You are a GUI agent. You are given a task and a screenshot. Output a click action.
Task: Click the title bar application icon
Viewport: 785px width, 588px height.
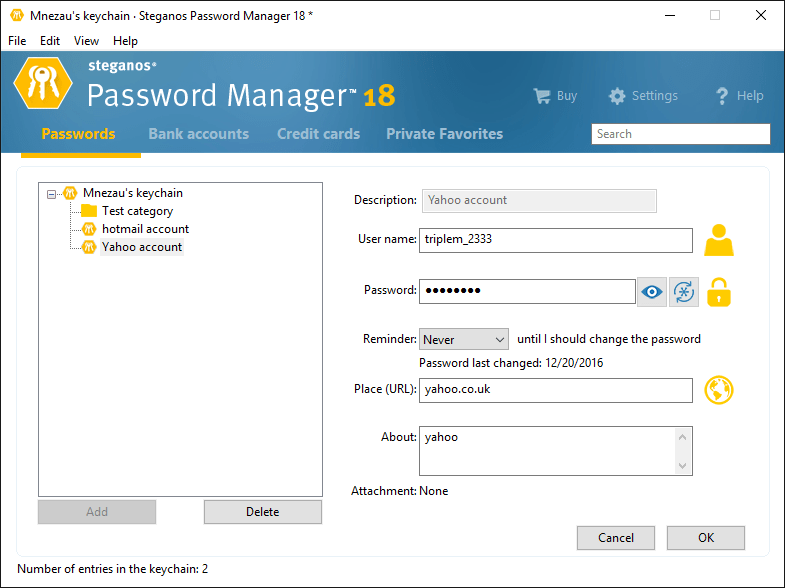coord(17,16)
